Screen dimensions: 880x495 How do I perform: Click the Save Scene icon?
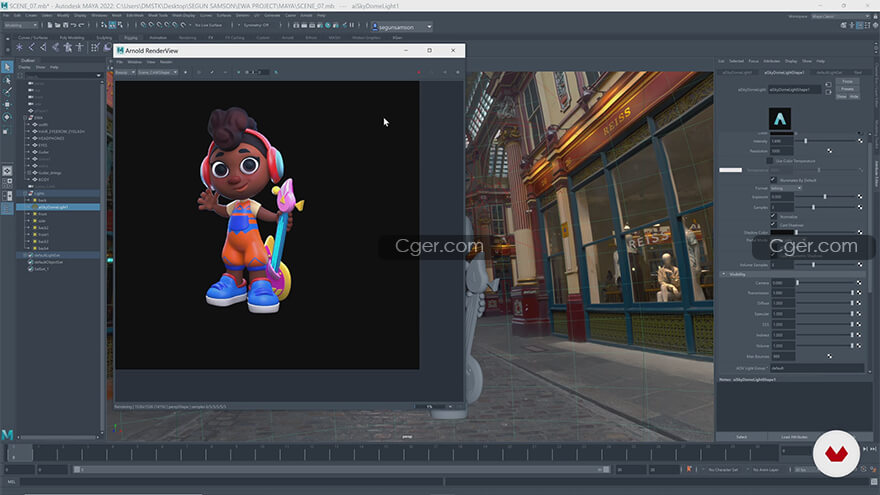(65, 25)
